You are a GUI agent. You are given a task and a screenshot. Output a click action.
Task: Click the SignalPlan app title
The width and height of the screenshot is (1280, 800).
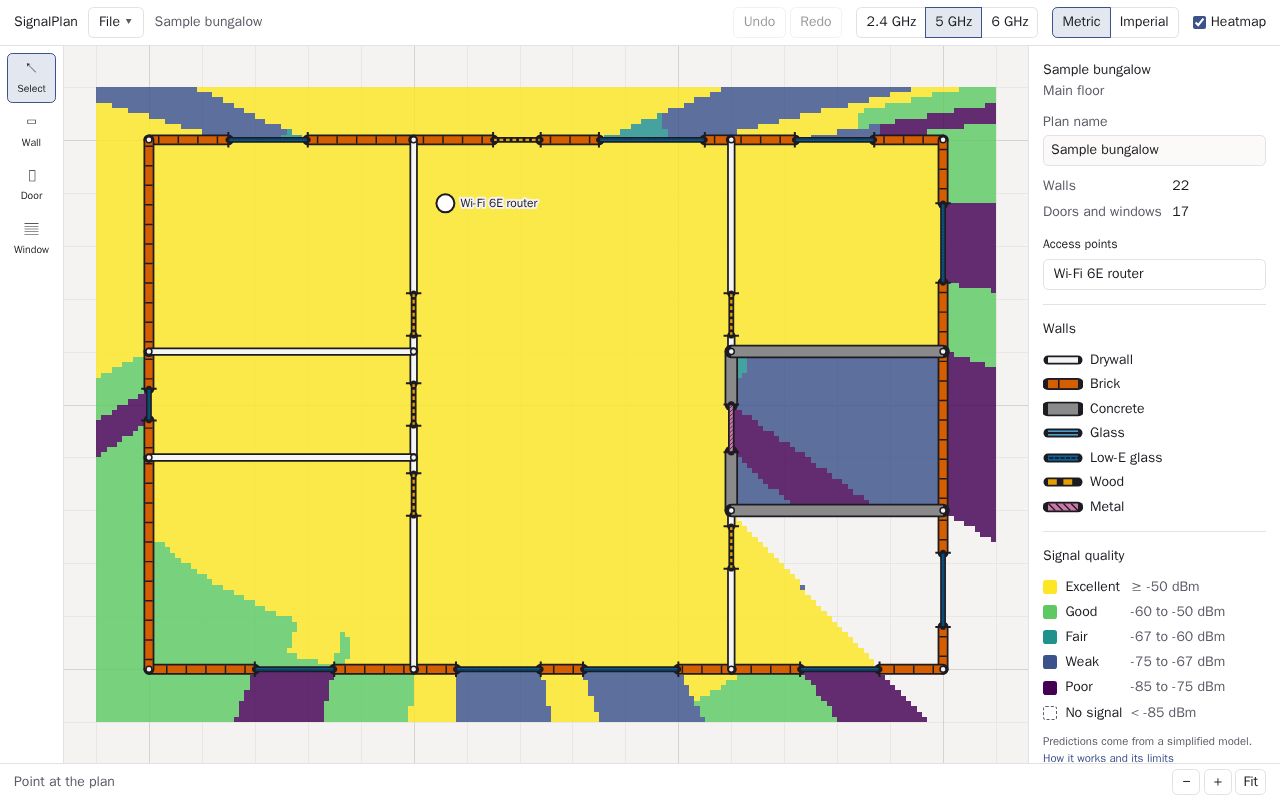tap(46, 22)
